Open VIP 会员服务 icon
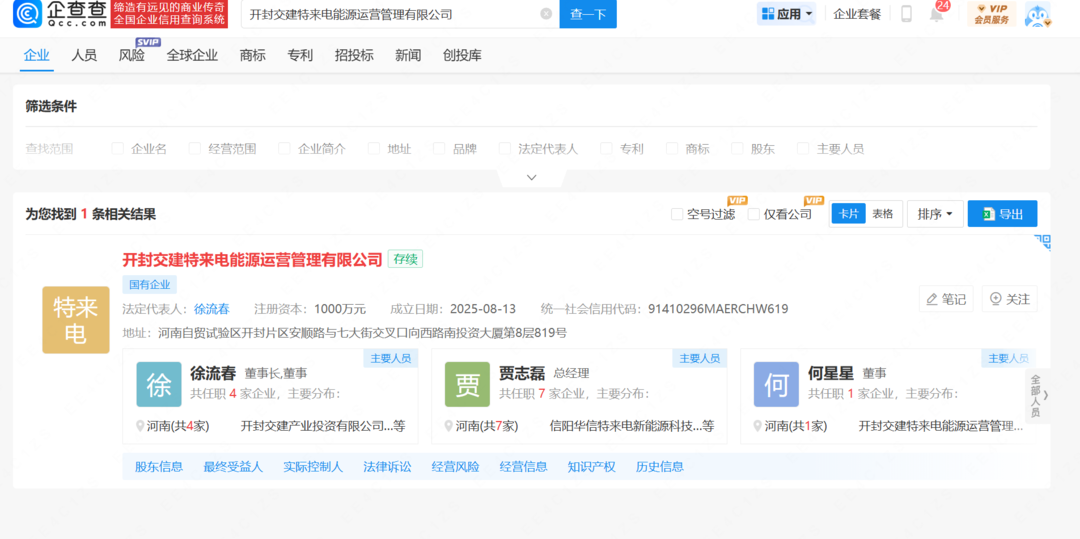 coord(991,14)
